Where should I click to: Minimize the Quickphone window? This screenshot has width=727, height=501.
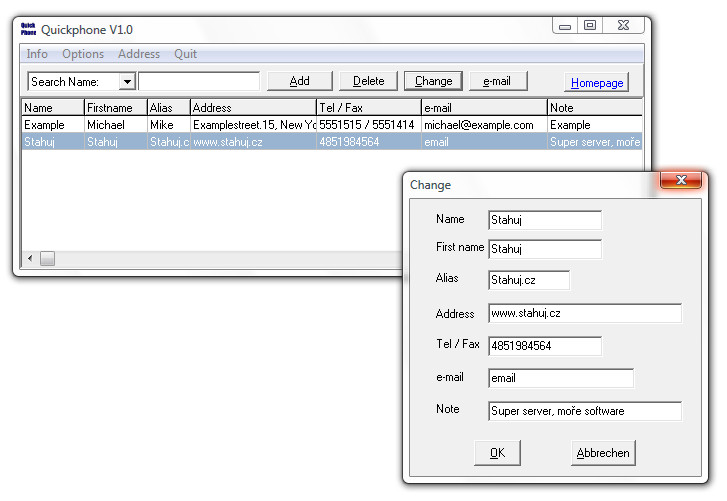pyautogui.click(x=565, y=26)
